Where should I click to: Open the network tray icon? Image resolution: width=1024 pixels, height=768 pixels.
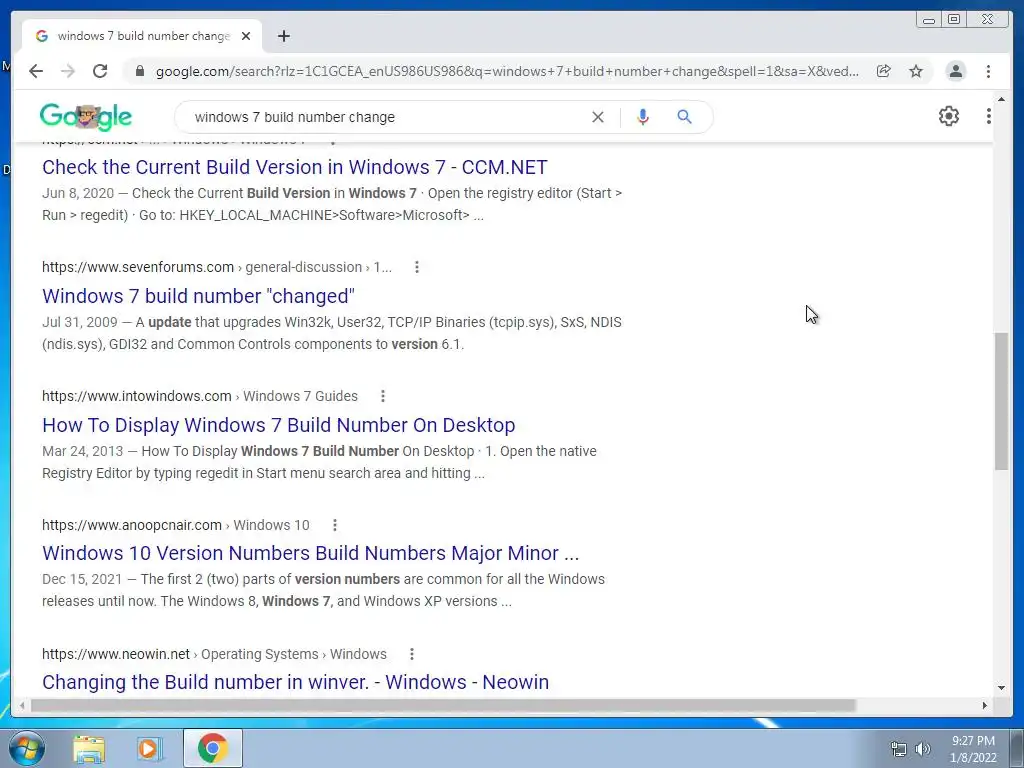(x=899, y=749)
